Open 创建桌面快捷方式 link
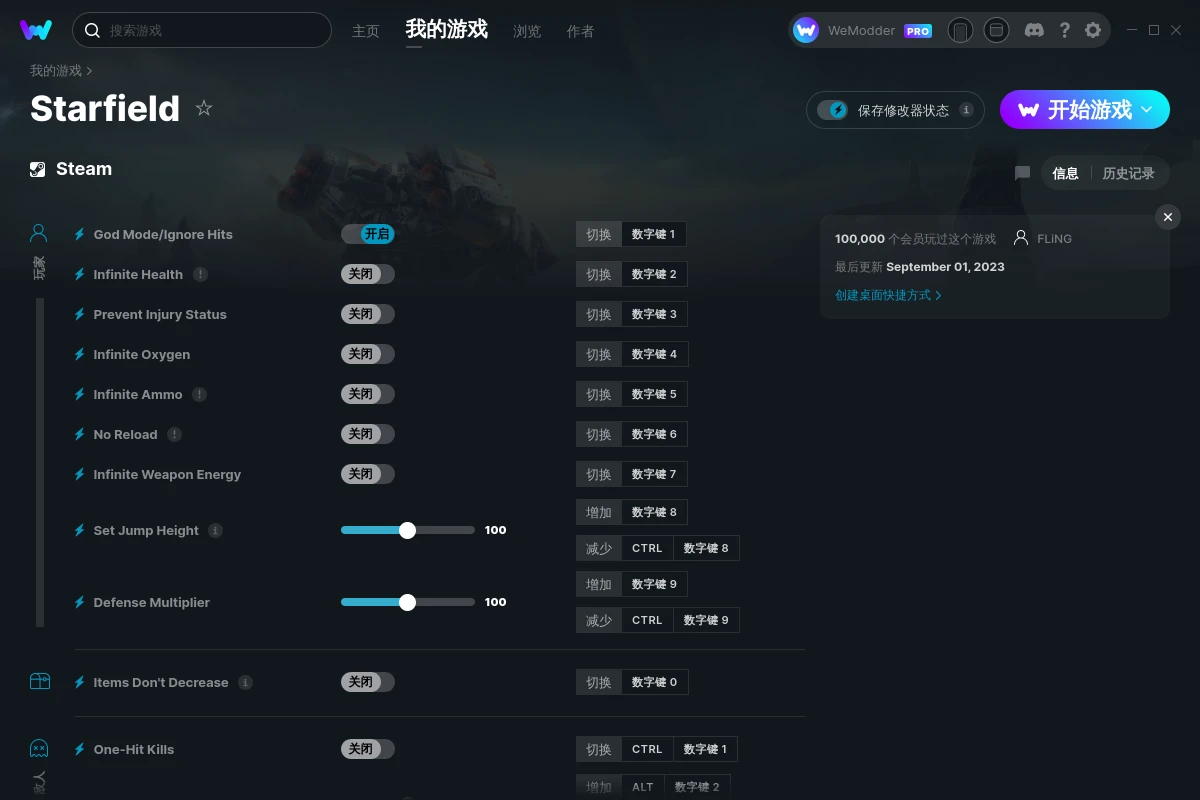 pyautogui.click(x=888, y=295)
